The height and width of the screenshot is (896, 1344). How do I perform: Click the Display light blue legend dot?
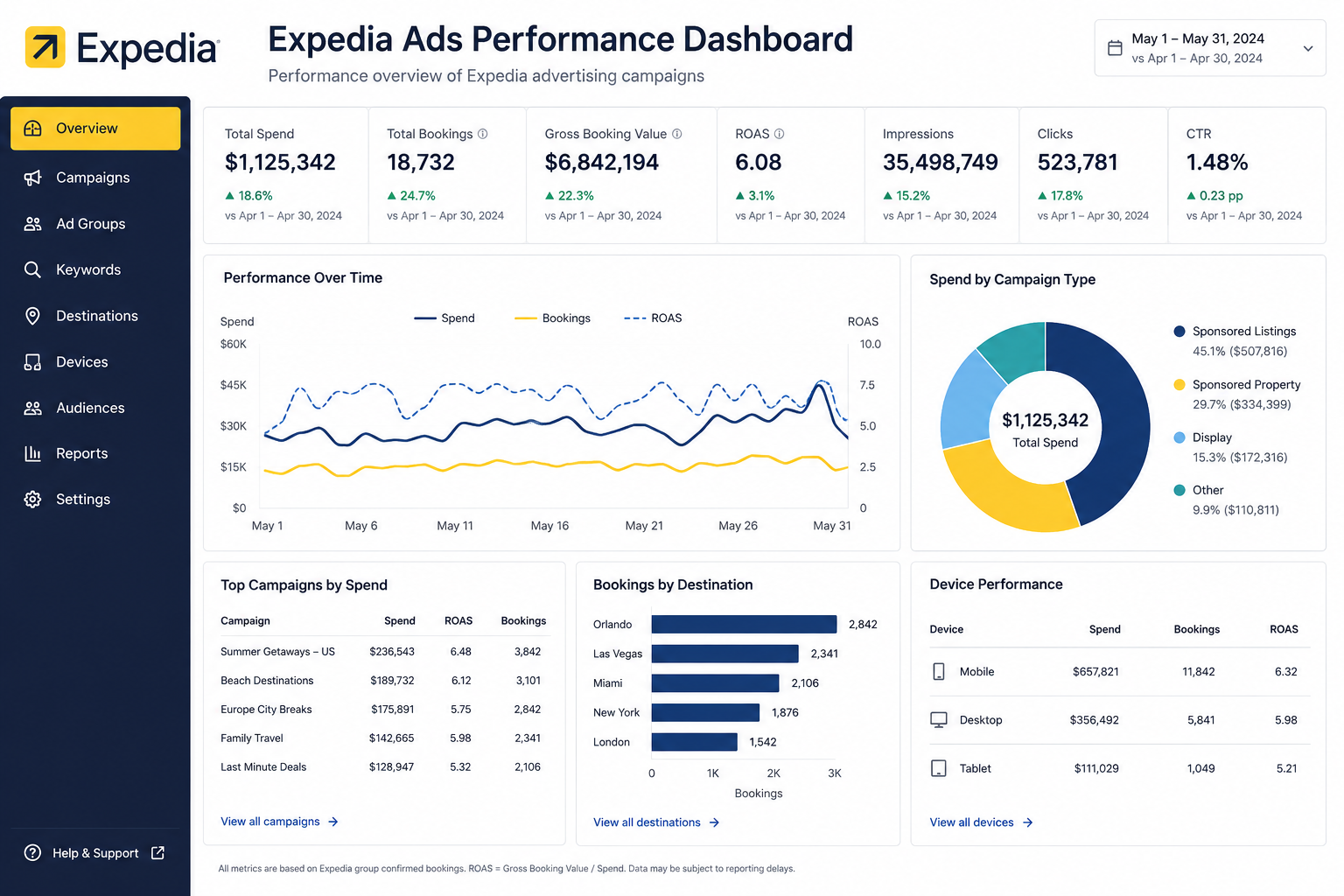click(1179, 437)
